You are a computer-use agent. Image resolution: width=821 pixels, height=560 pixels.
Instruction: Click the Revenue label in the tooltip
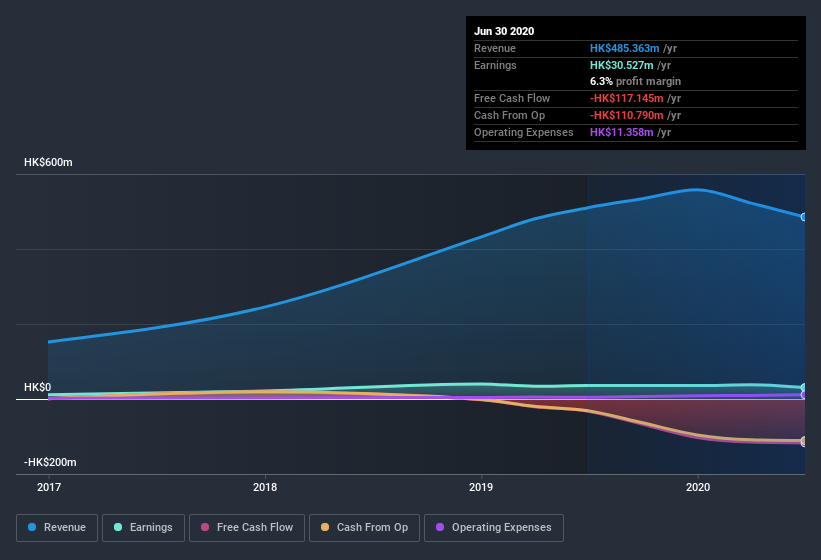[495, 48]
